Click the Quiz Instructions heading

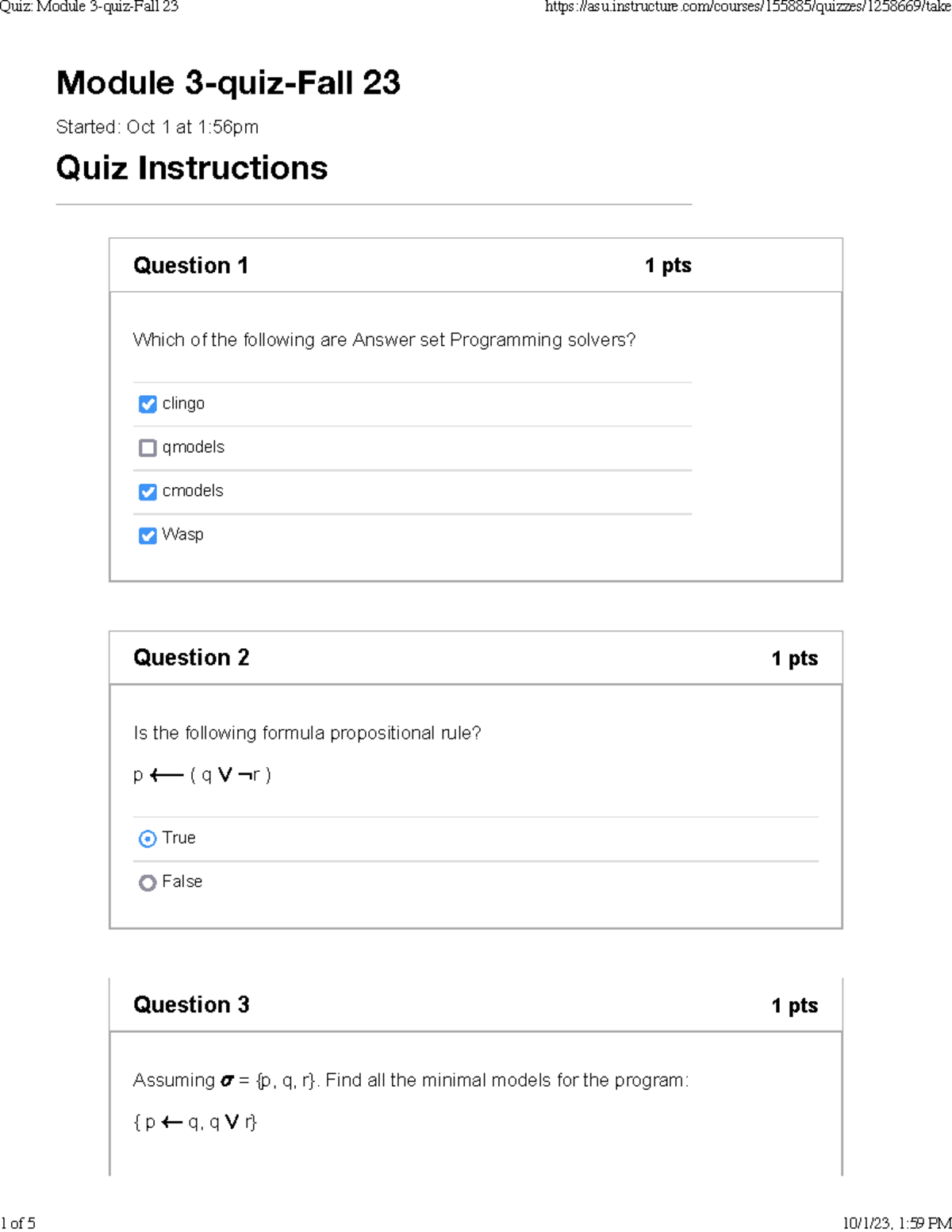(x=191, y=167)
